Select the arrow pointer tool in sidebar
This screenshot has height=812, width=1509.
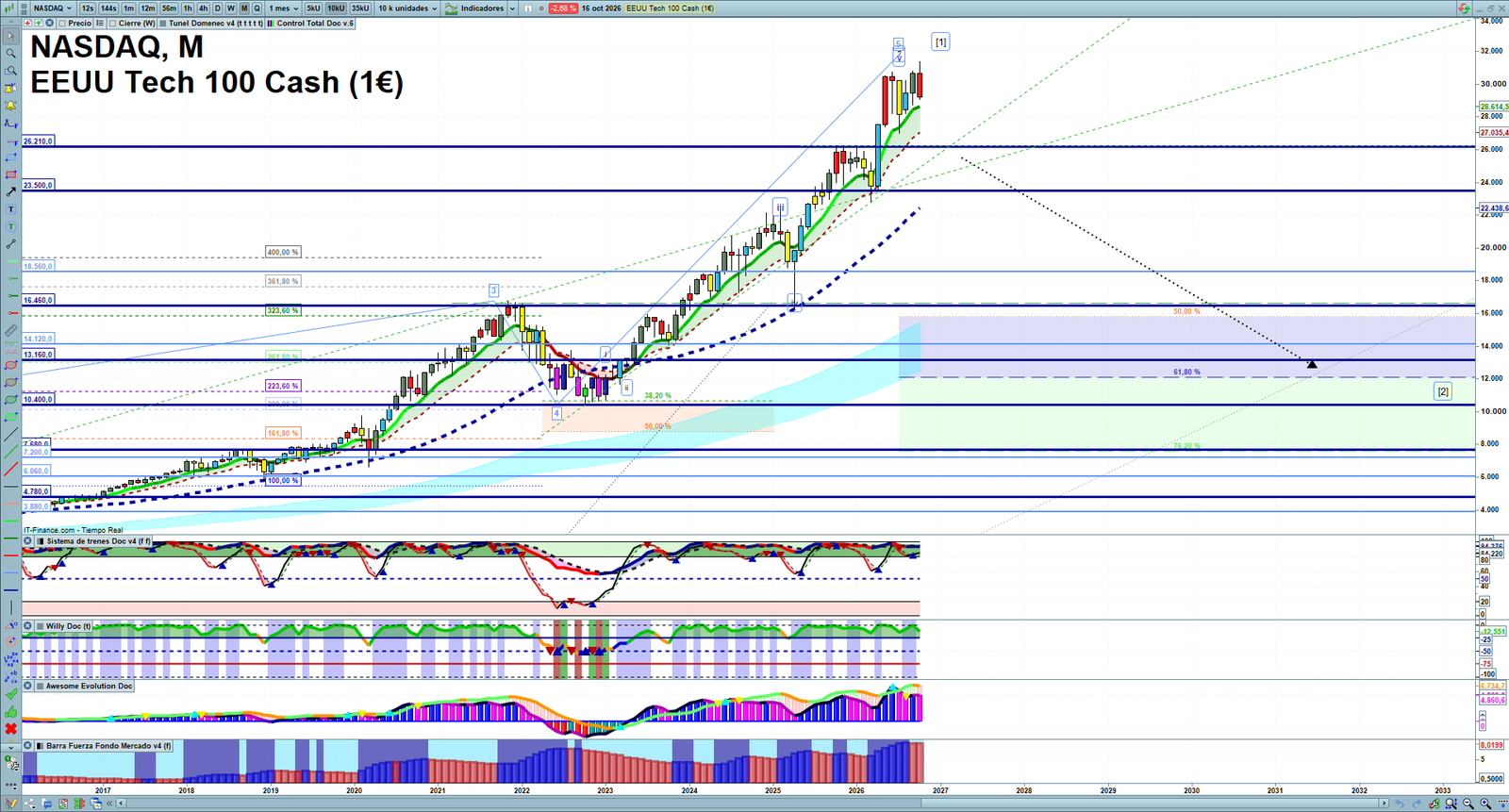(11, 36)
